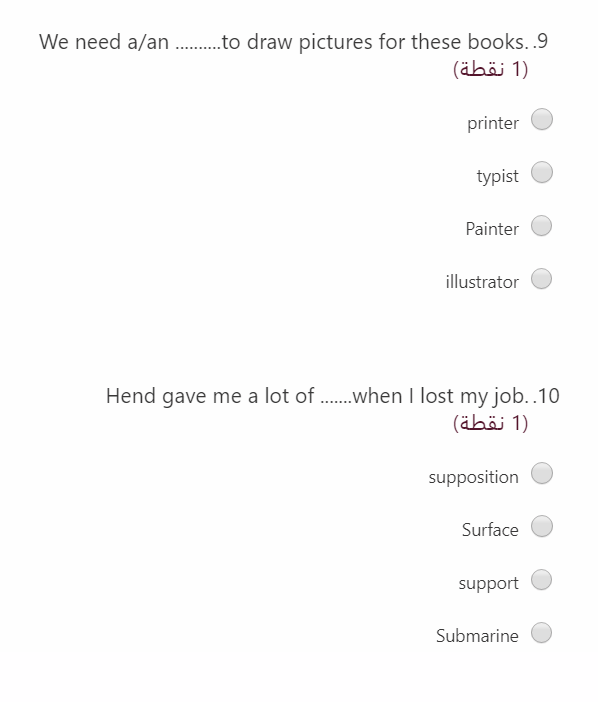Click question 9 text about drawing pictures
This screenshot has height=702, width=598.
click(293, 42)
